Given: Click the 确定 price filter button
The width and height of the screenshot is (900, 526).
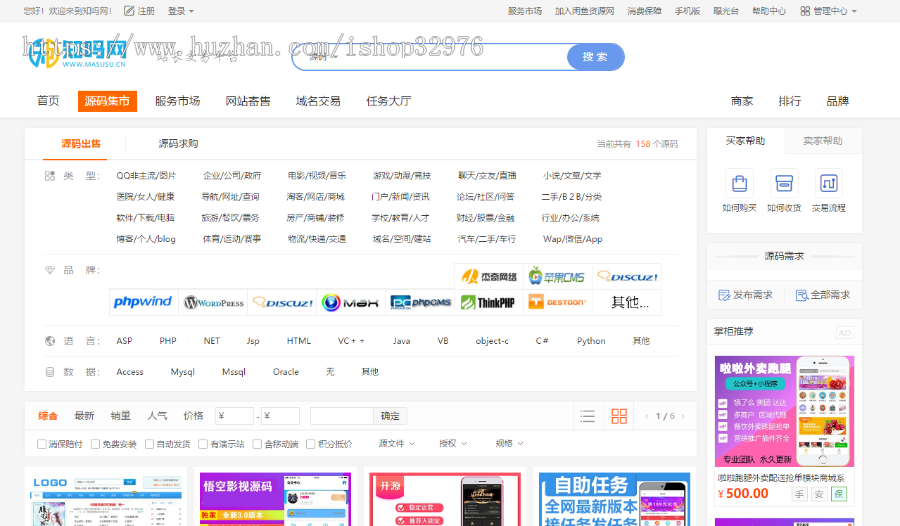Looking at the screenshot, I should 390,416.
